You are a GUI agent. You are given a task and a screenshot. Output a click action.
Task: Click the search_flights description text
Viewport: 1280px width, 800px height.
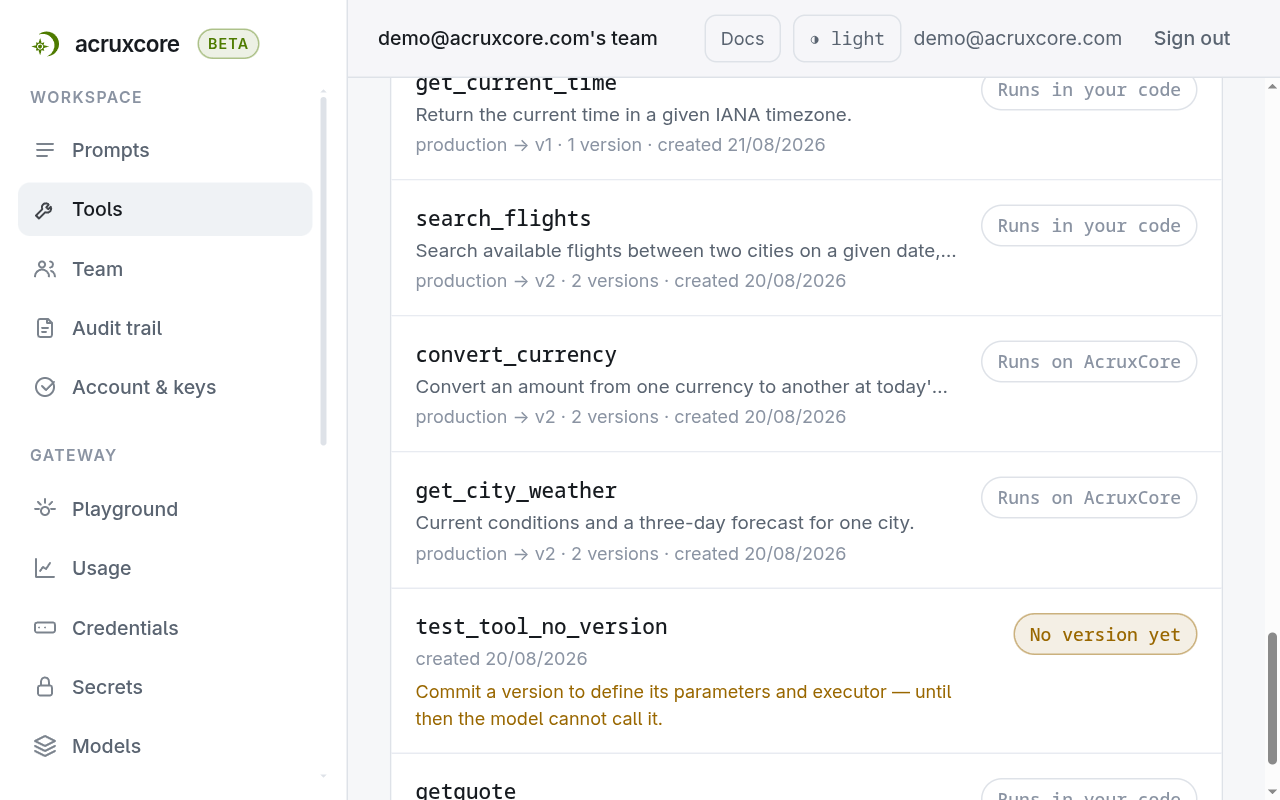coord(686,251)
